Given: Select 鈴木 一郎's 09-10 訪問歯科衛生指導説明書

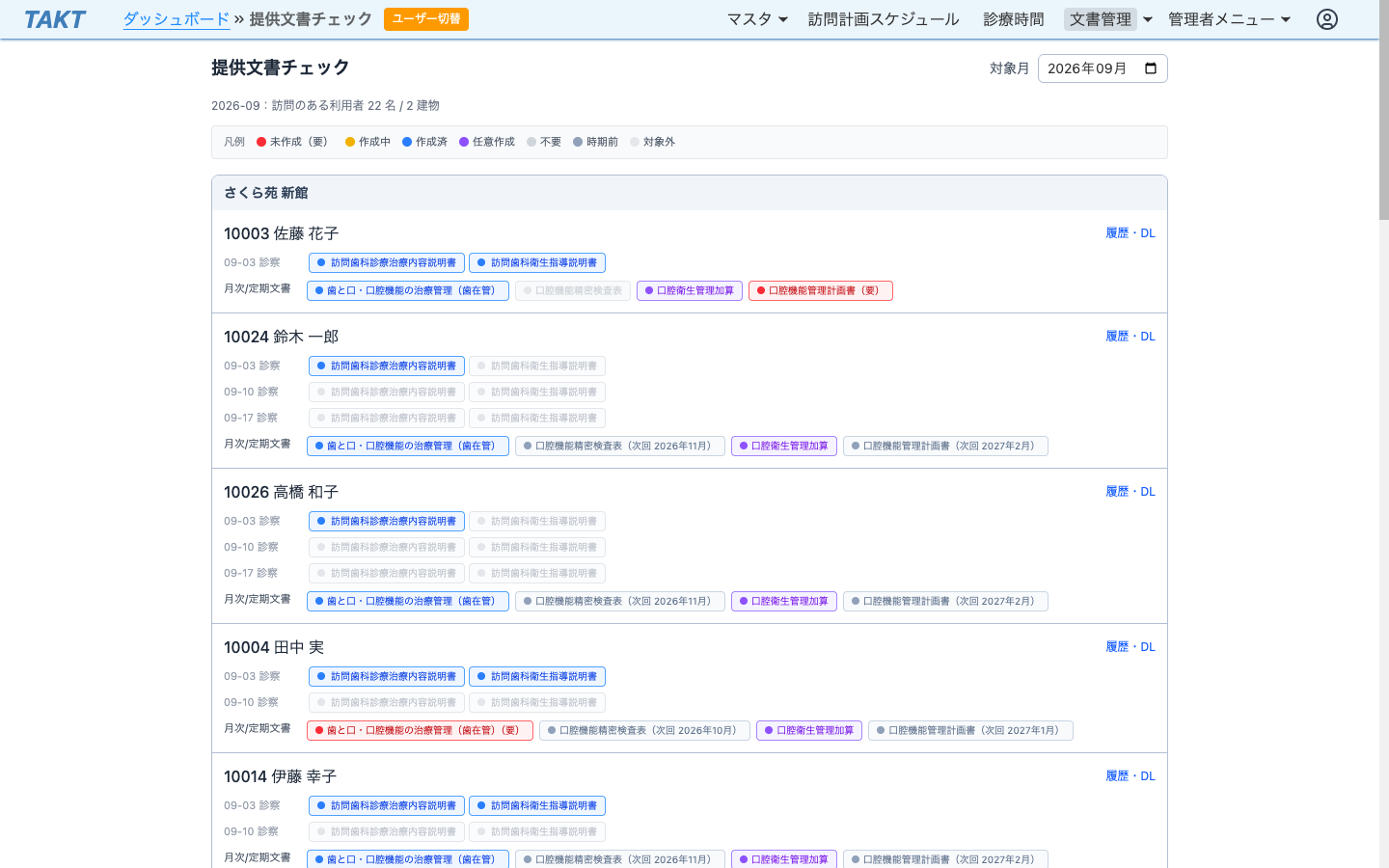Looking at the screenshot, I should 537,392.
